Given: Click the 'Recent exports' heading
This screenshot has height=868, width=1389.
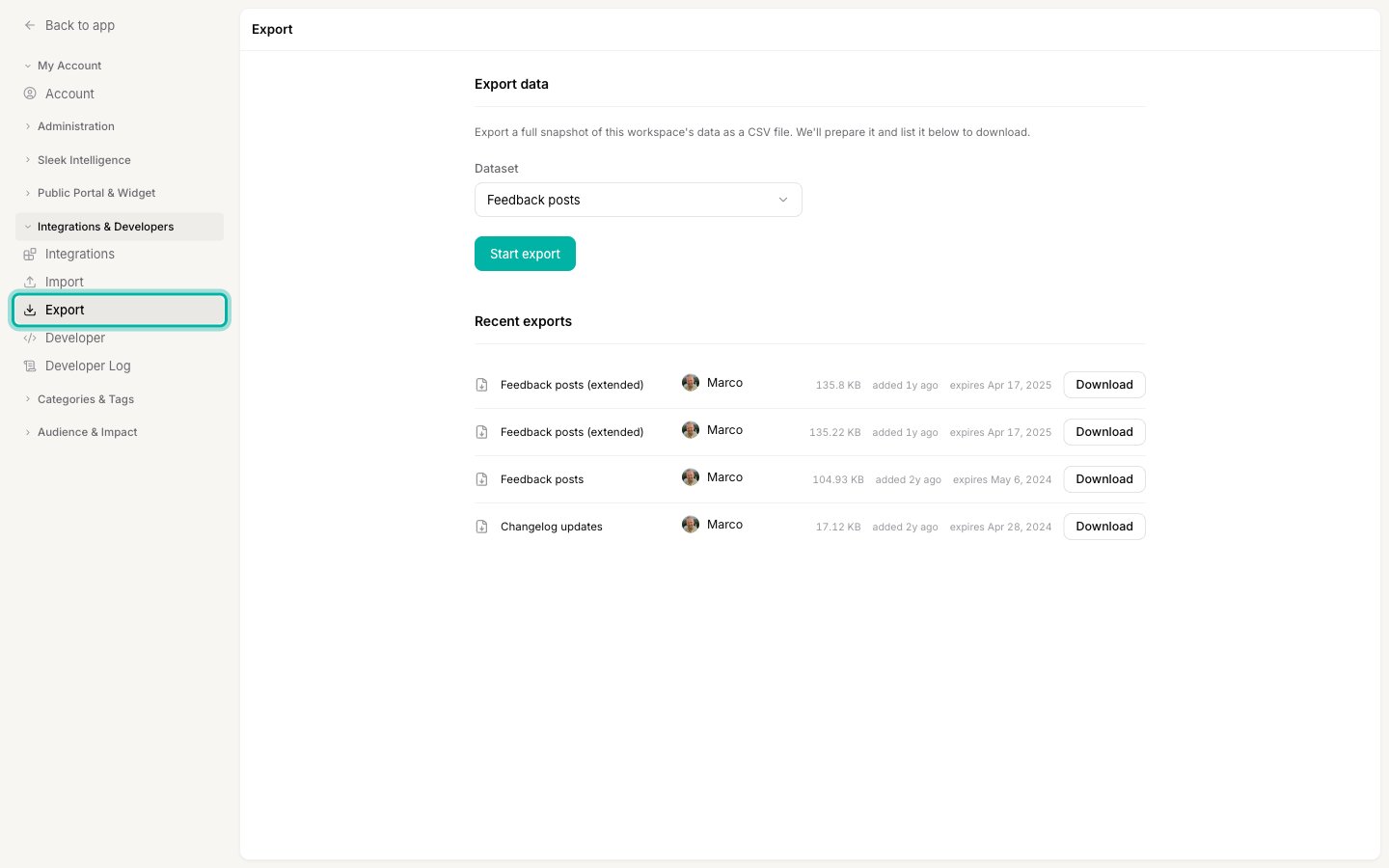Looking at the screenshot, I should (523, 321).
